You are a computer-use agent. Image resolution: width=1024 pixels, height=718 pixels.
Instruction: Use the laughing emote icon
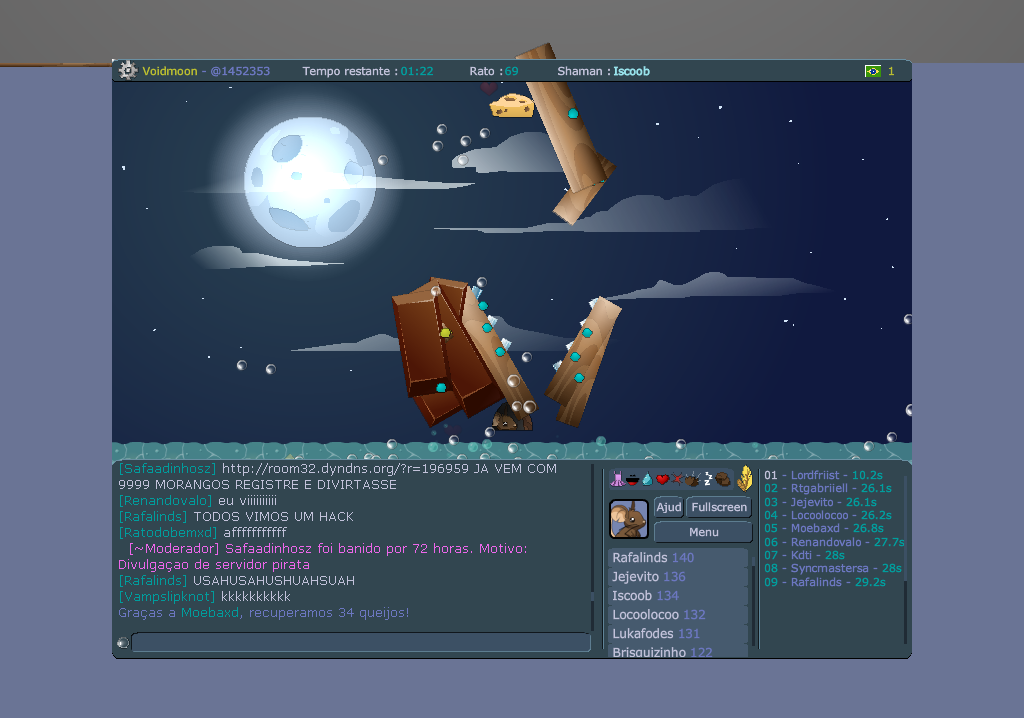pos(633,478)
